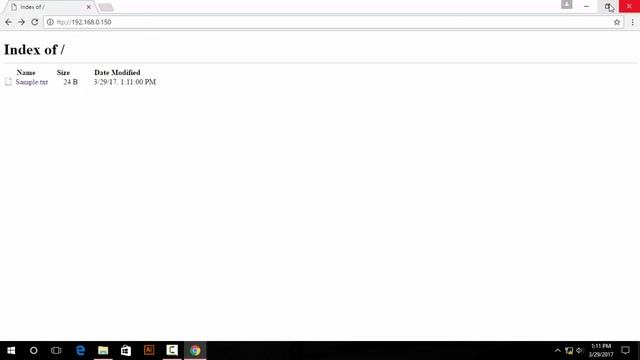Select the '3/29/17, 1:11:00 PM' date text
Viewport: 640px width, 360px height.
[x=125, y=82]
